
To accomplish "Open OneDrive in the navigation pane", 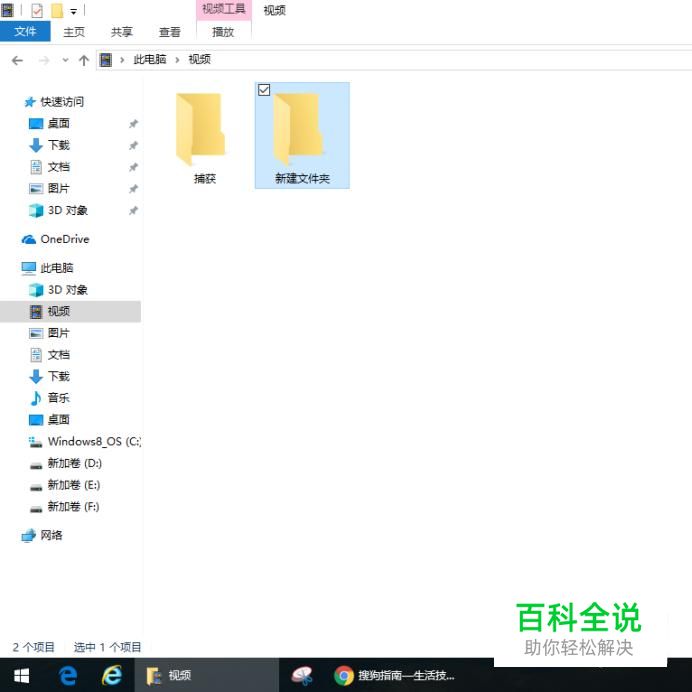I will [65, 239].
